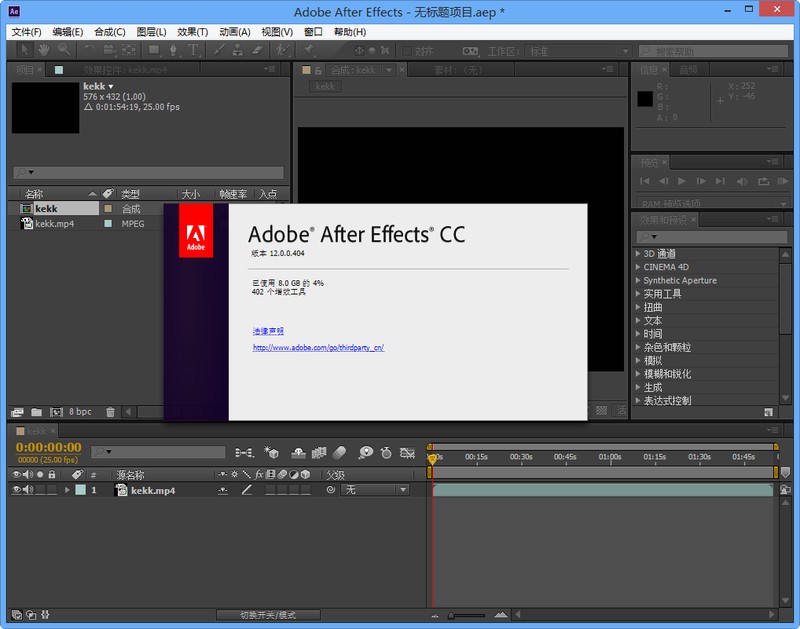Open the adobe.com thirdparty link
800x629 pixels.
318,348
